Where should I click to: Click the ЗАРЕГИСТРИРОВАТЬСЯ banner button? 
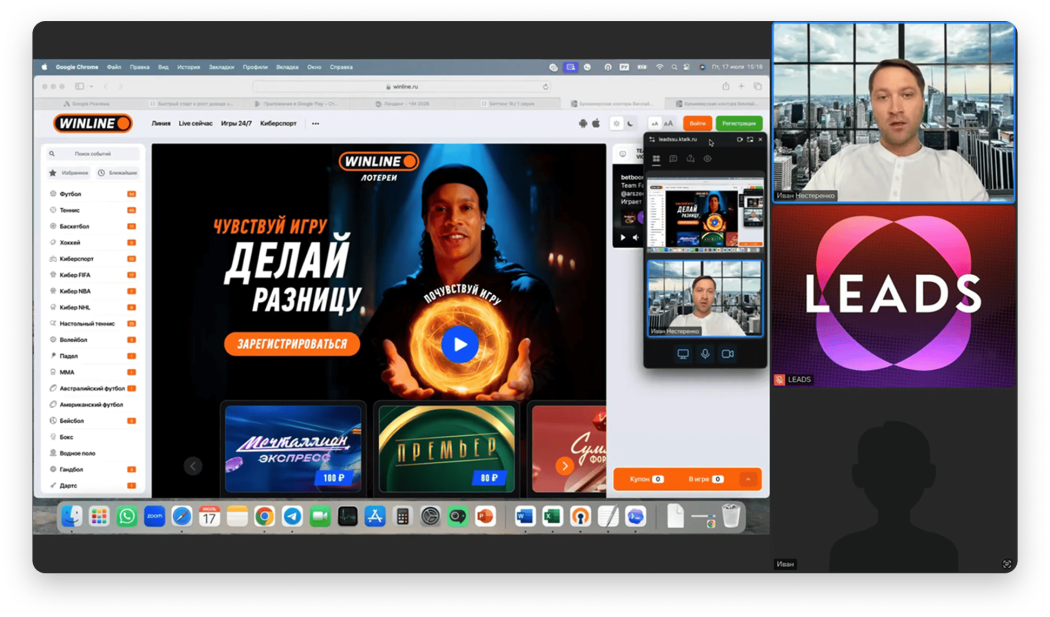(292, 344)
